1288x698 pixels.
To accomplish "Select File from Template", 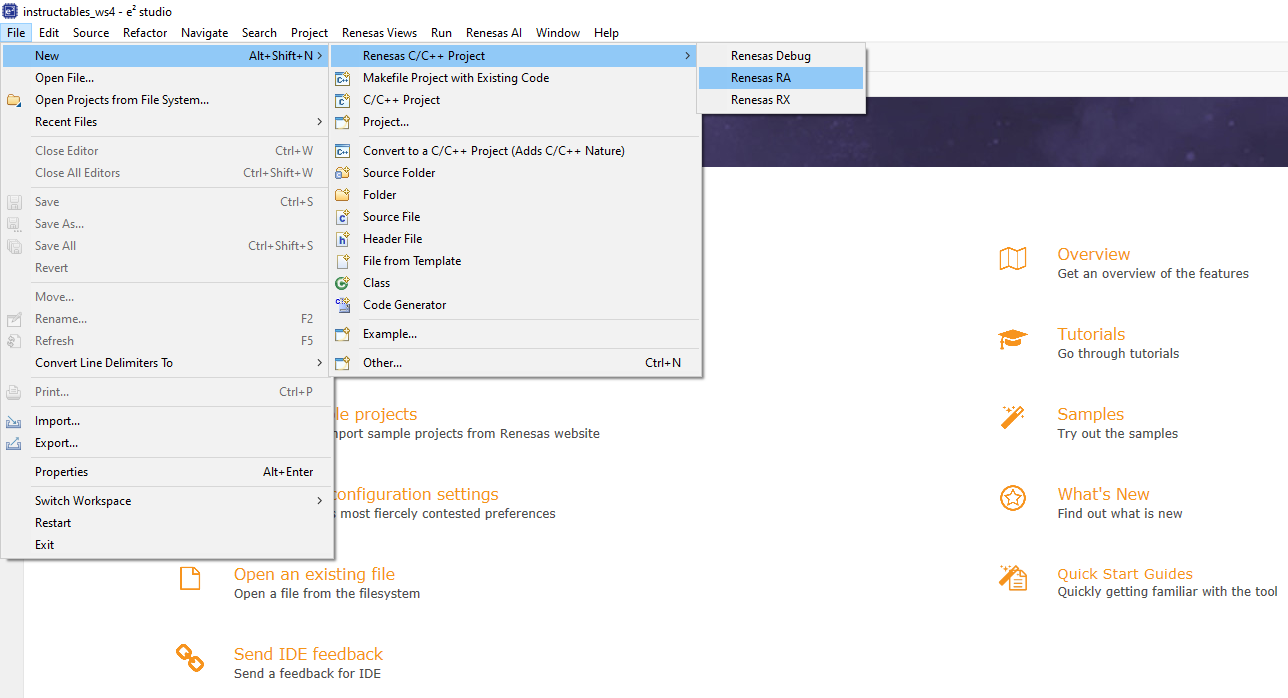I will tap(515, 261).
